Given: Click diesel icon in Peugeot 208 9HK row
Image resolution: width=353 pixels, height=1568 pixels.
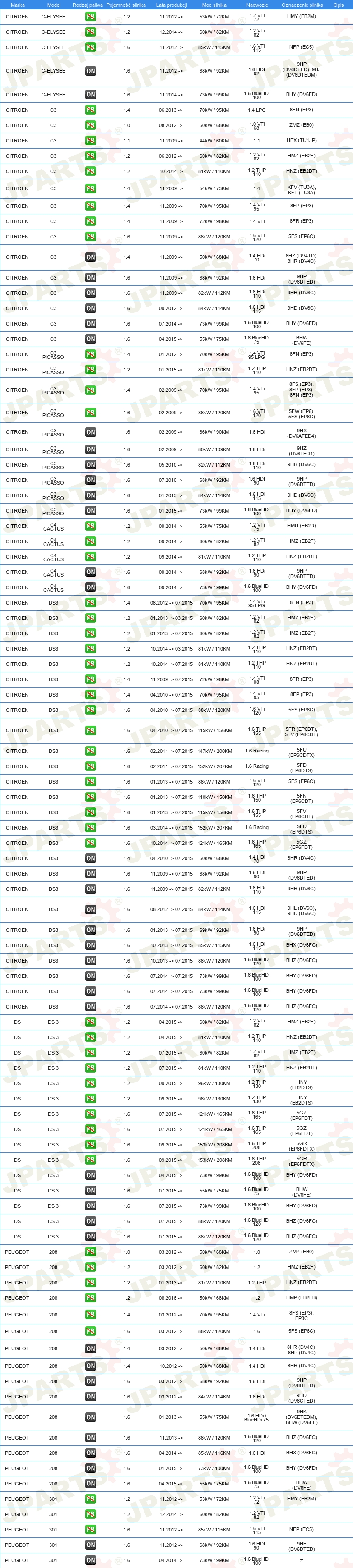Looking at the screenshot, I should point(90,1417).
